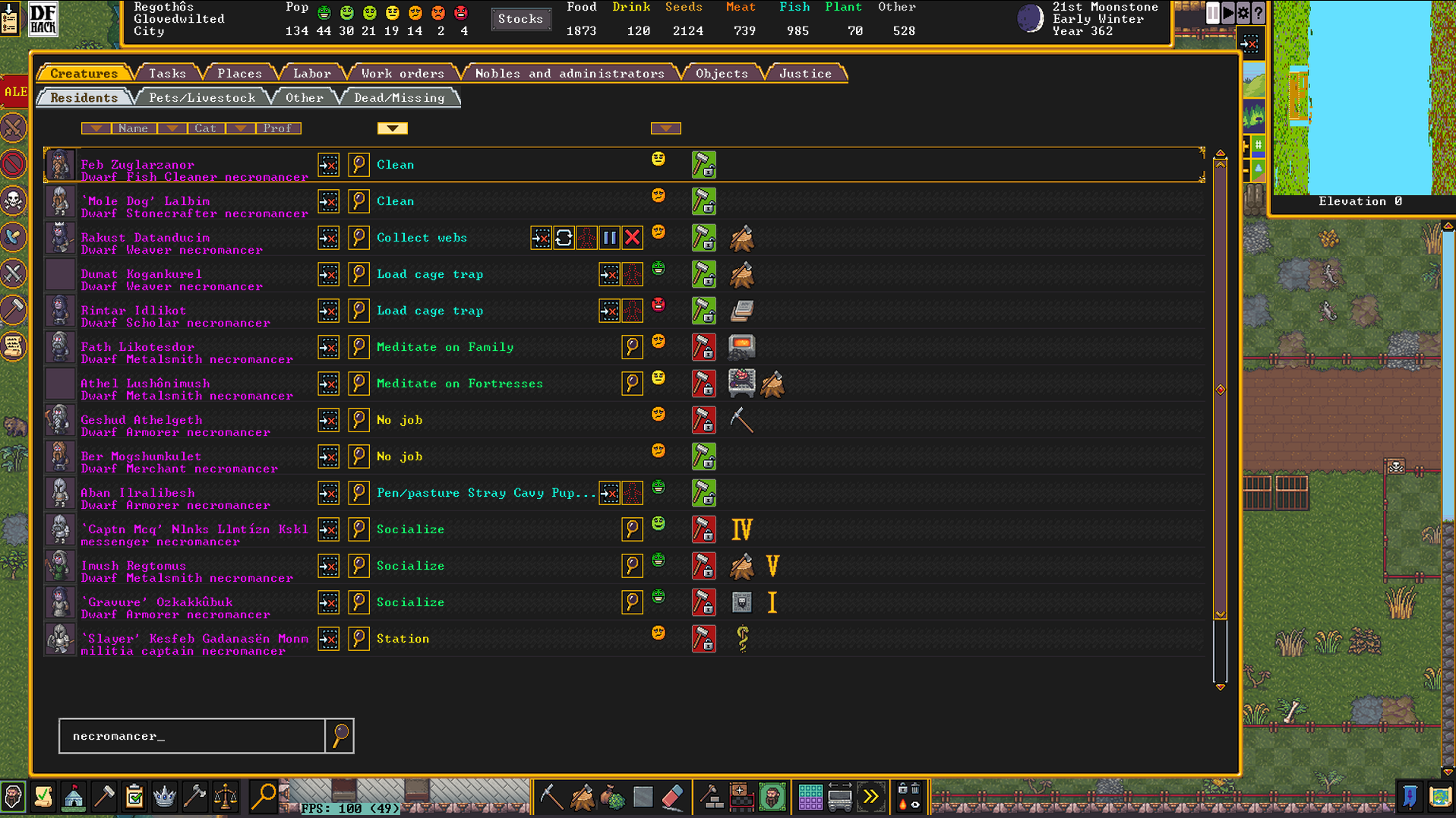1456x818 pixels.
Task: Open citizen information icon in bottom toolbar
Action: (13, 797)
